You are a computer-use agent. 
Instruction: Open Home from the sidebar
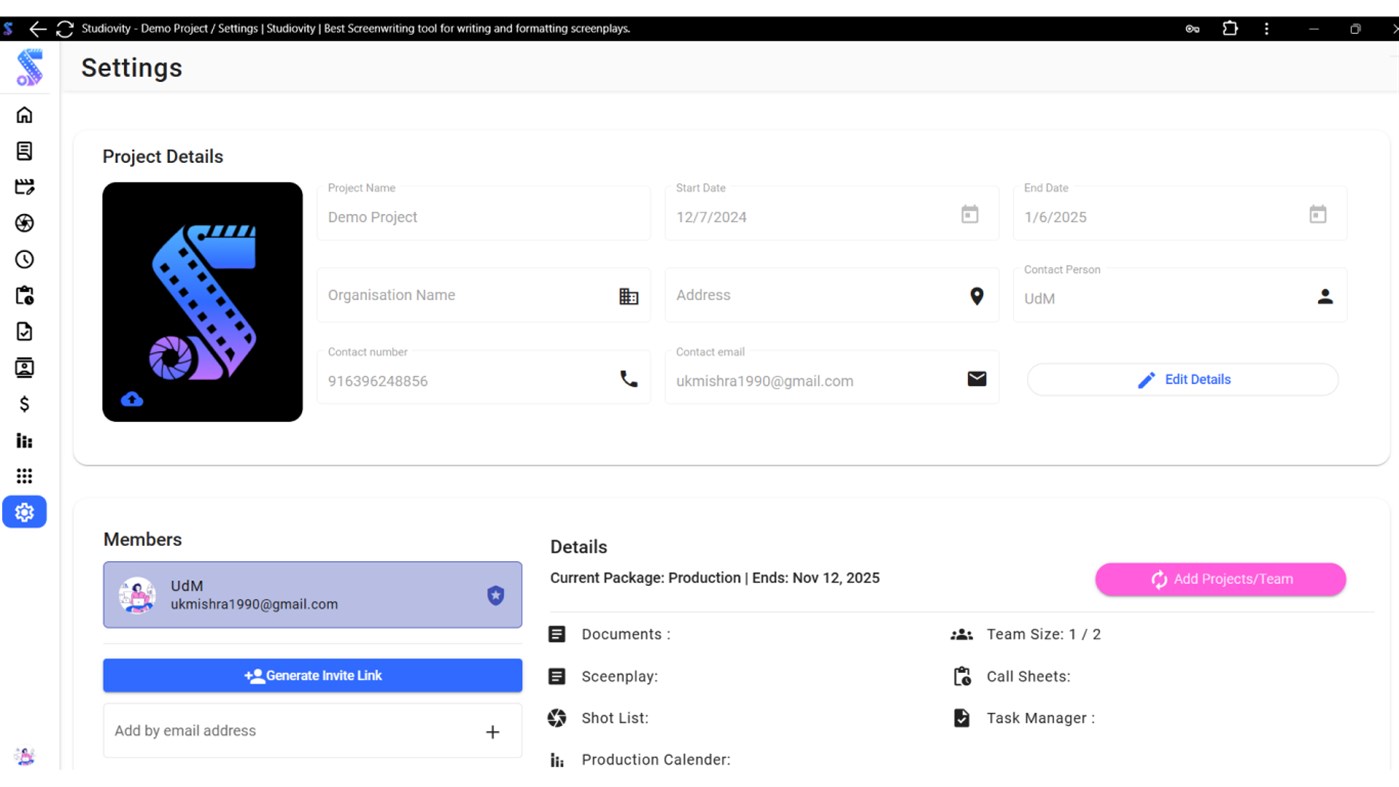coord(25,114)
